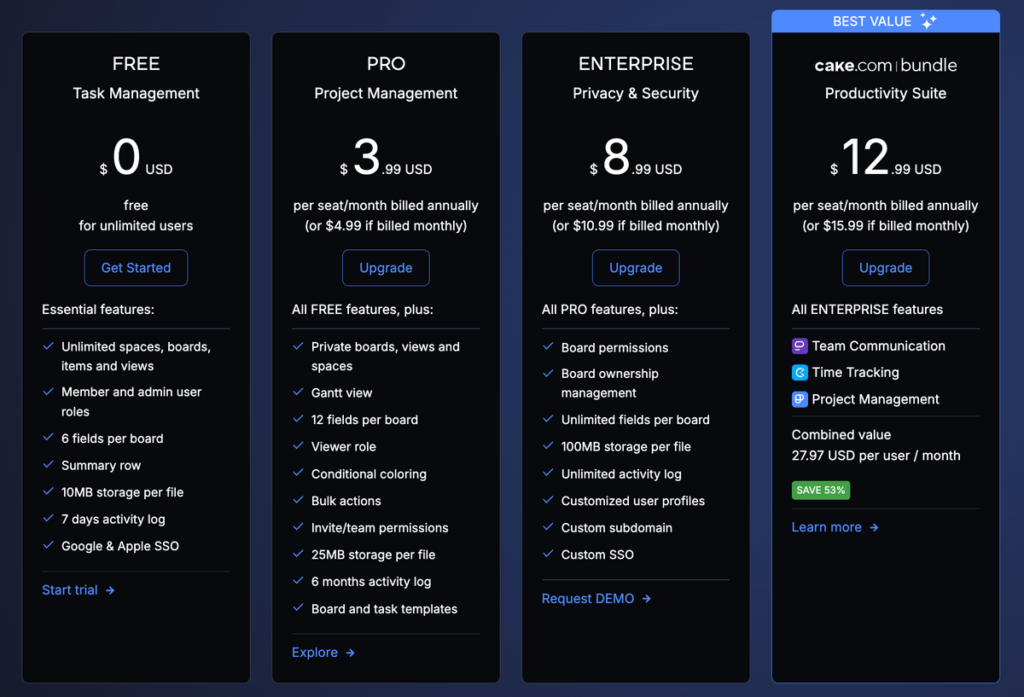Click Get Started on the FREE plan

pyautogui.click(x=135, y=267)
